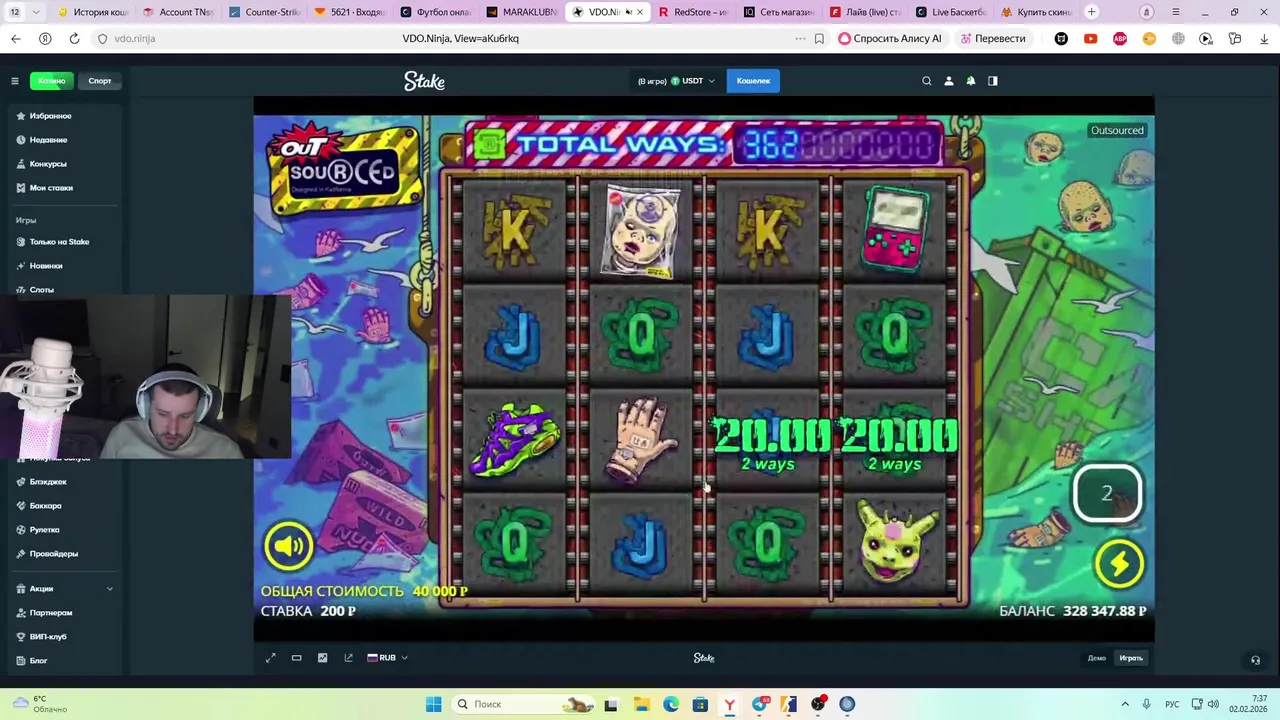1280x720 pixels.
Task: Switch to Counter-Strike browser tab
Action: pyautogui.click(x=263, y=12)
